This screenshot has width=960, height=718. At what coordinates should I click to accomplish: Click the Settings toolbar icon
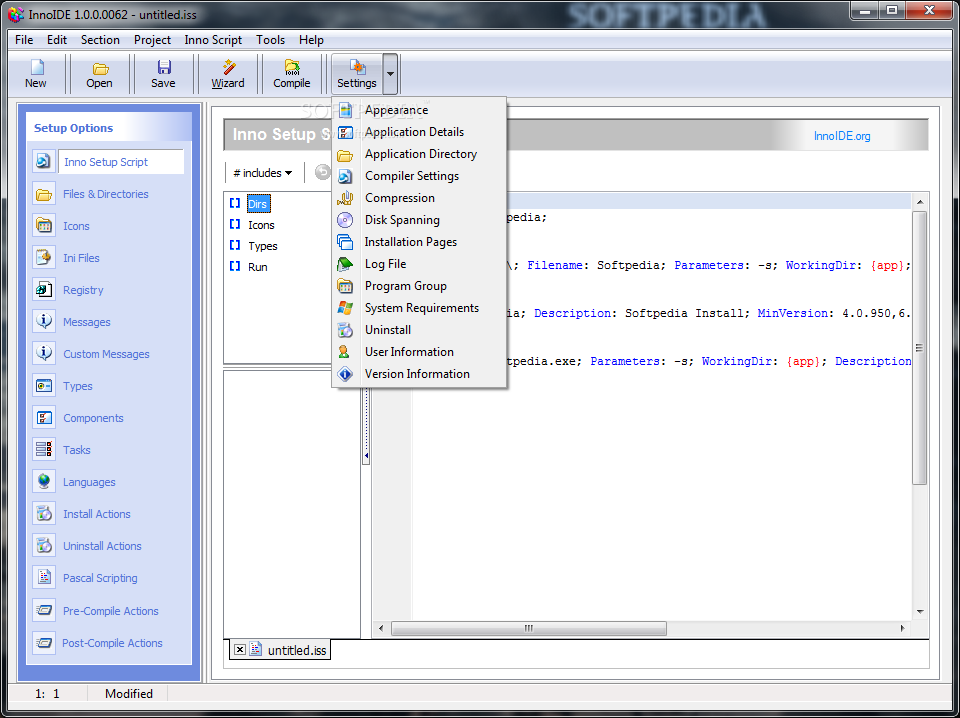click(x=357, y=67)
